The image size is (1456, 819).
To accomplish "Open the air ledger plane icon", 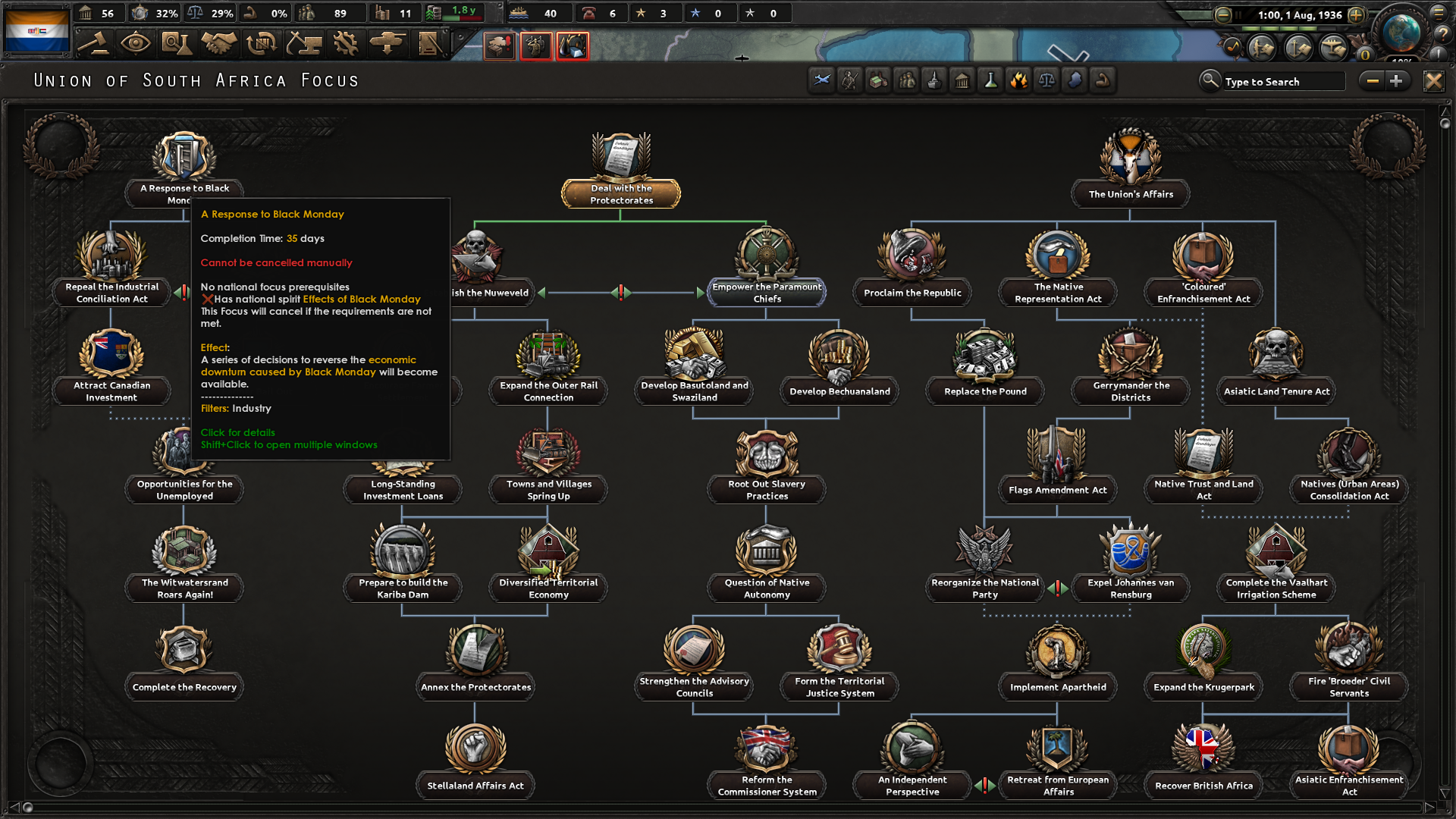I will pos(1334,48).
